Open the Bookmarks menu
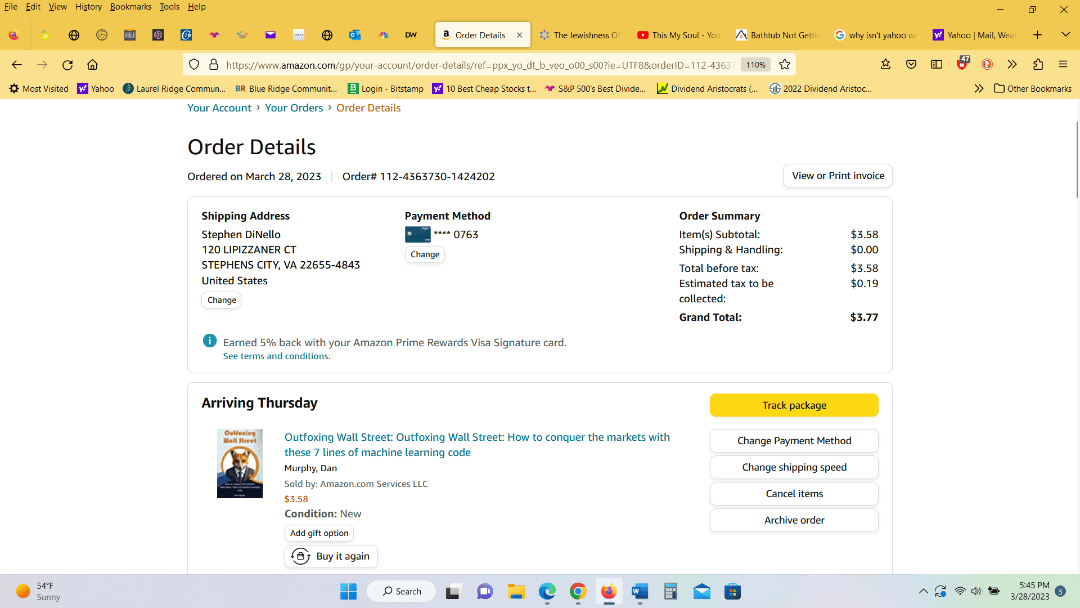The image size is (1080, 608). point(130,7)
